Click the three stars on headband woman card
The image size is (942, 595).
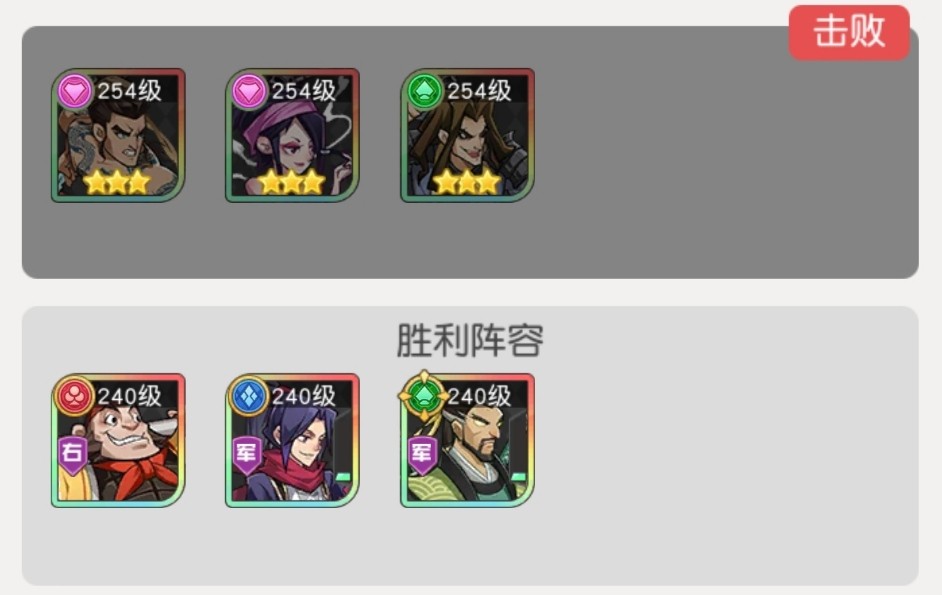pos(291,182)
